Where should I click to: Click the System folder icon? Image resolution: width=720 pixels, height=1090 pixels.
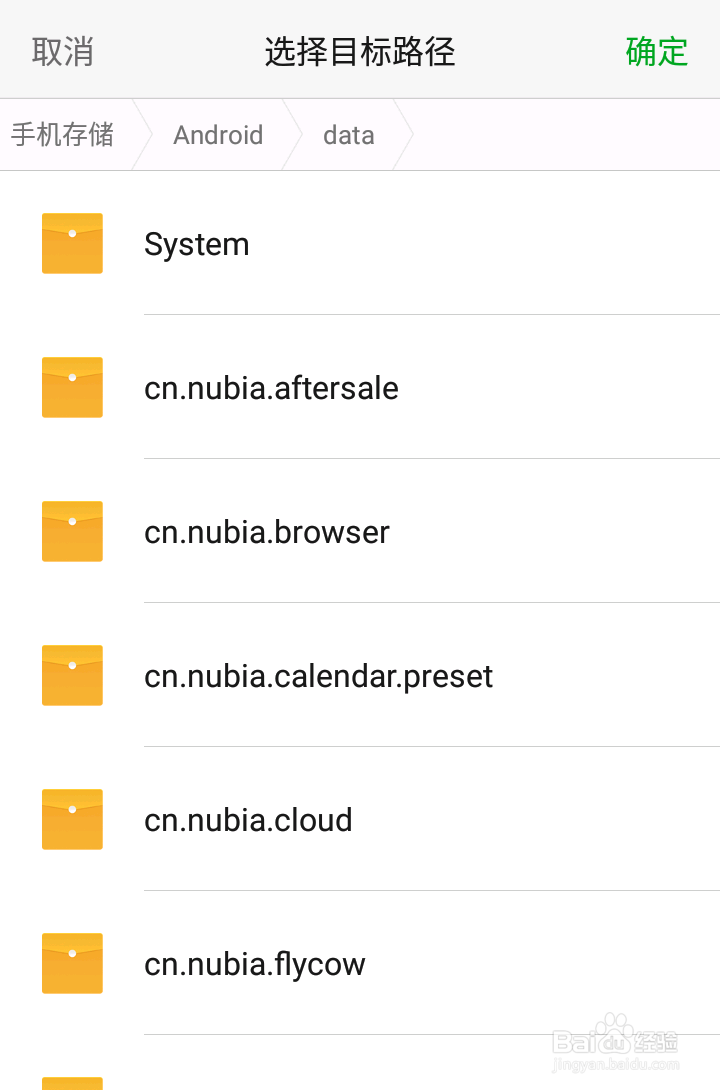click(72, 243)
